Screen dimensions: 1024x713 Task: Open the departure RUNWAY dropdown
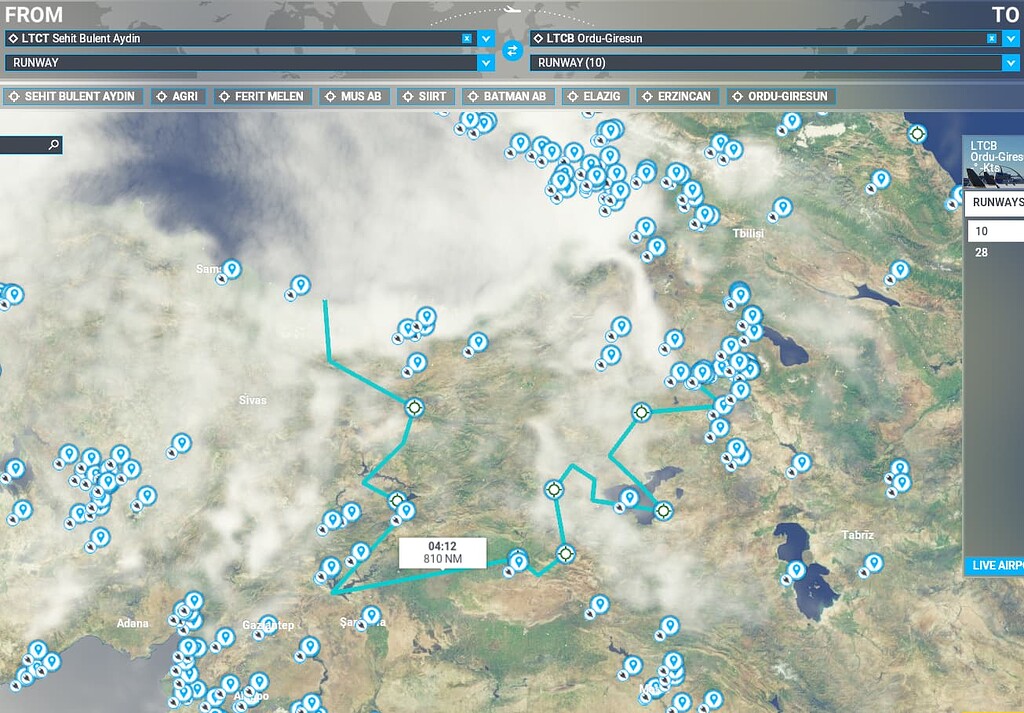click(484, 61)
